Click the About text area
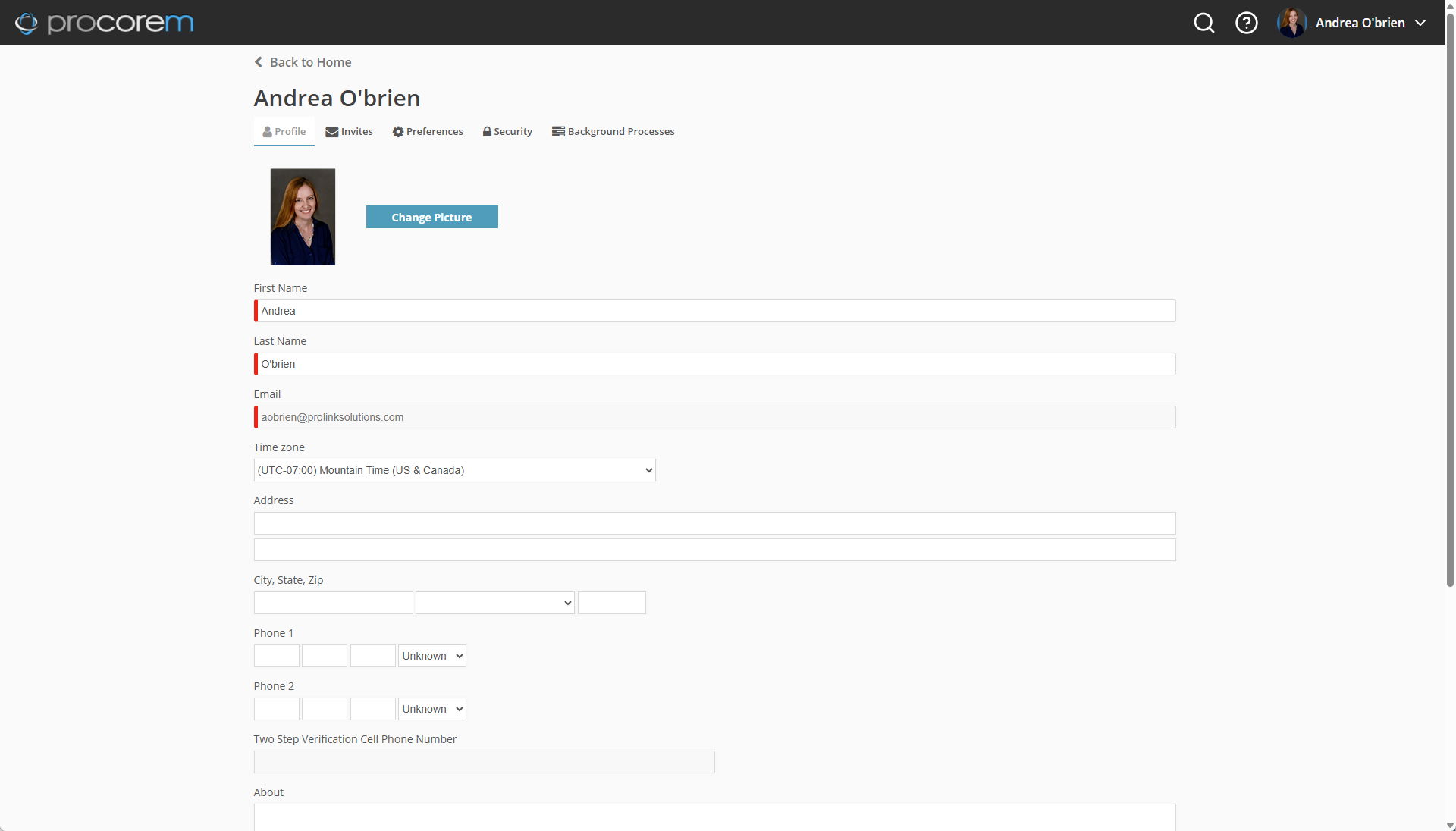Viewport: 1456px width, 831px height. pyautogui.click(x=715, y=817)
